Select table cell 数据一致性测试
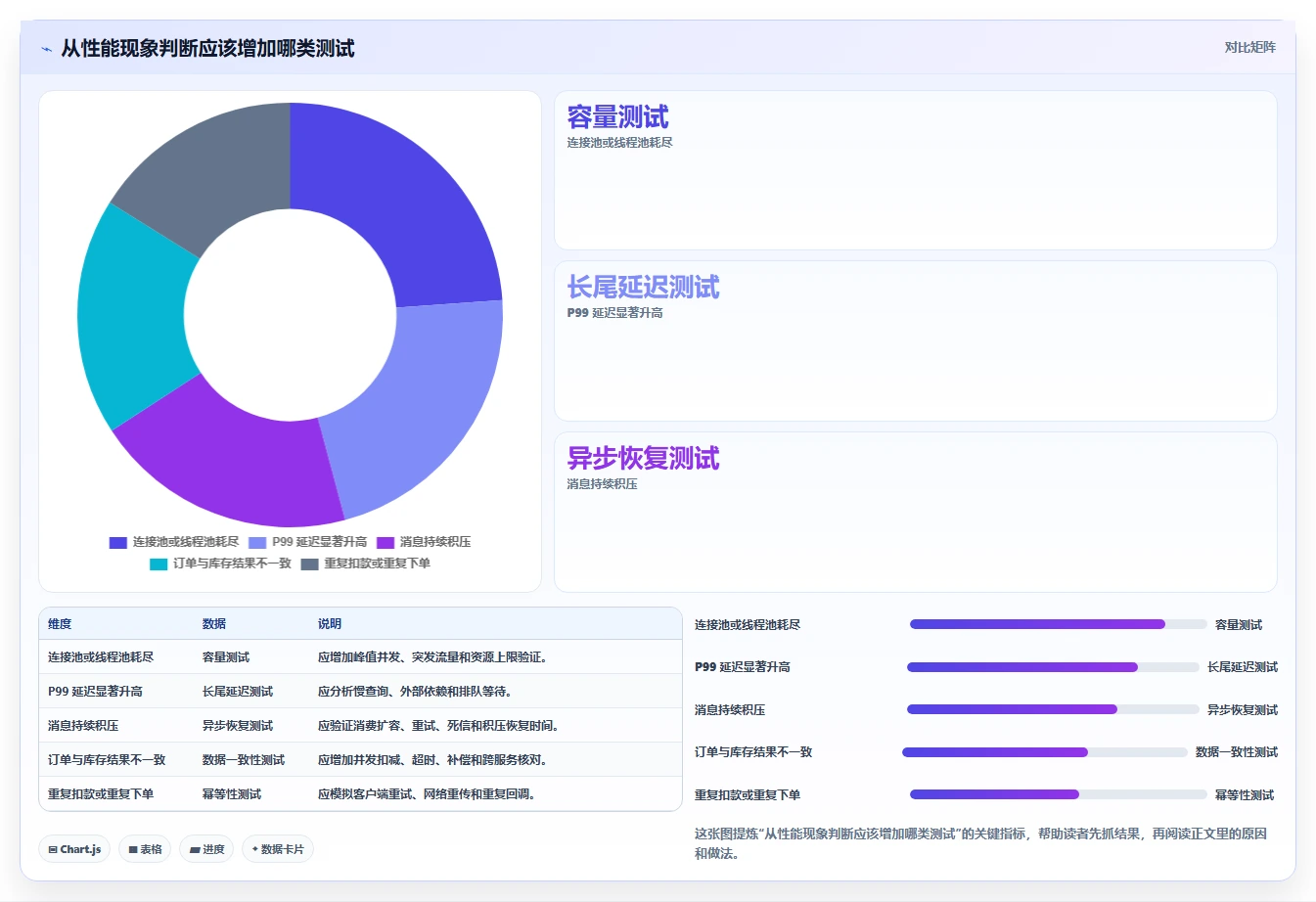1316x902 pixels. [x=244, y=760]
